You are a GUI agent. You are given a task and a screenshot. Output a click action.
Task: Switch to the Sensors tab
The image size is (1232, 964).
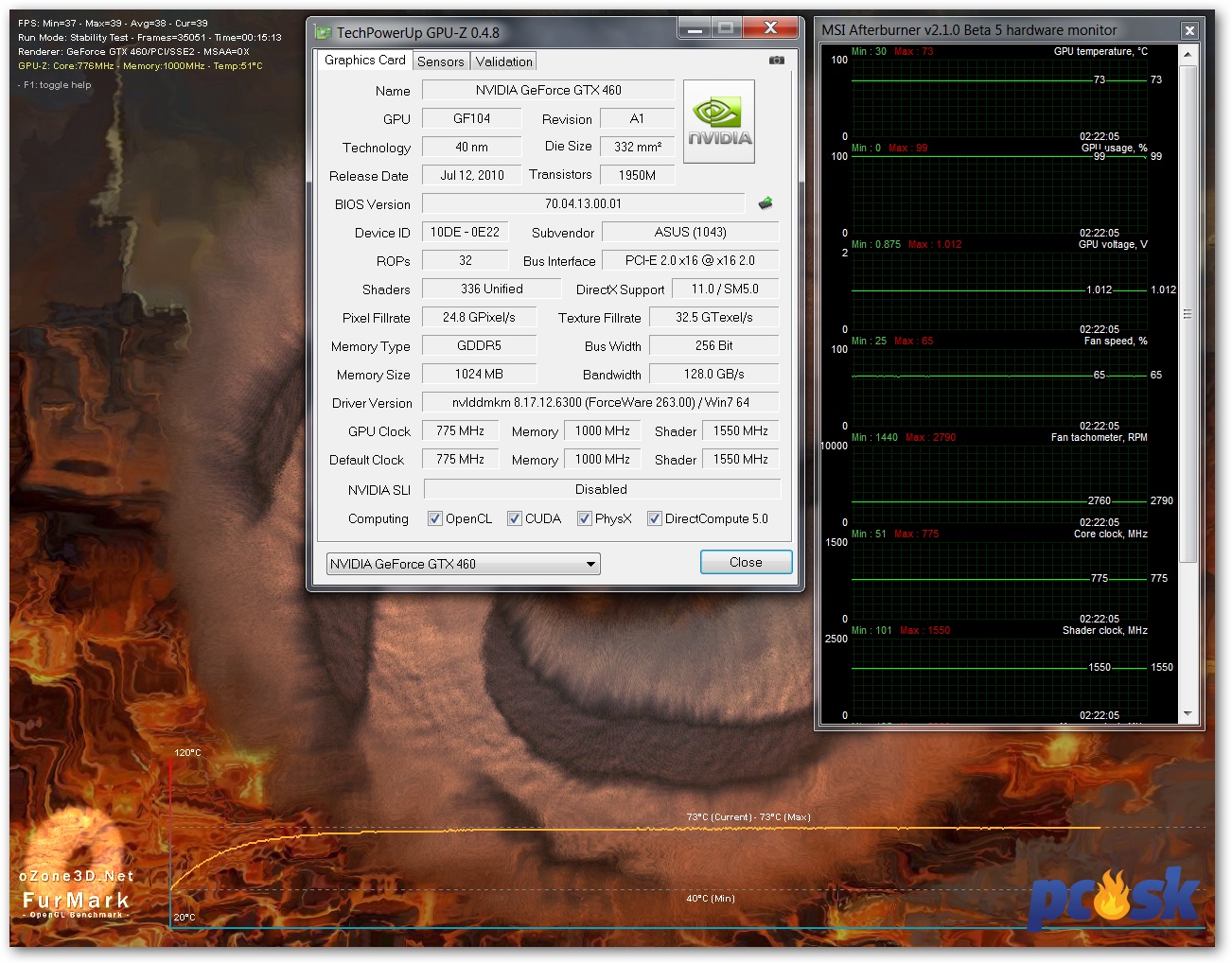click(441, 61)
